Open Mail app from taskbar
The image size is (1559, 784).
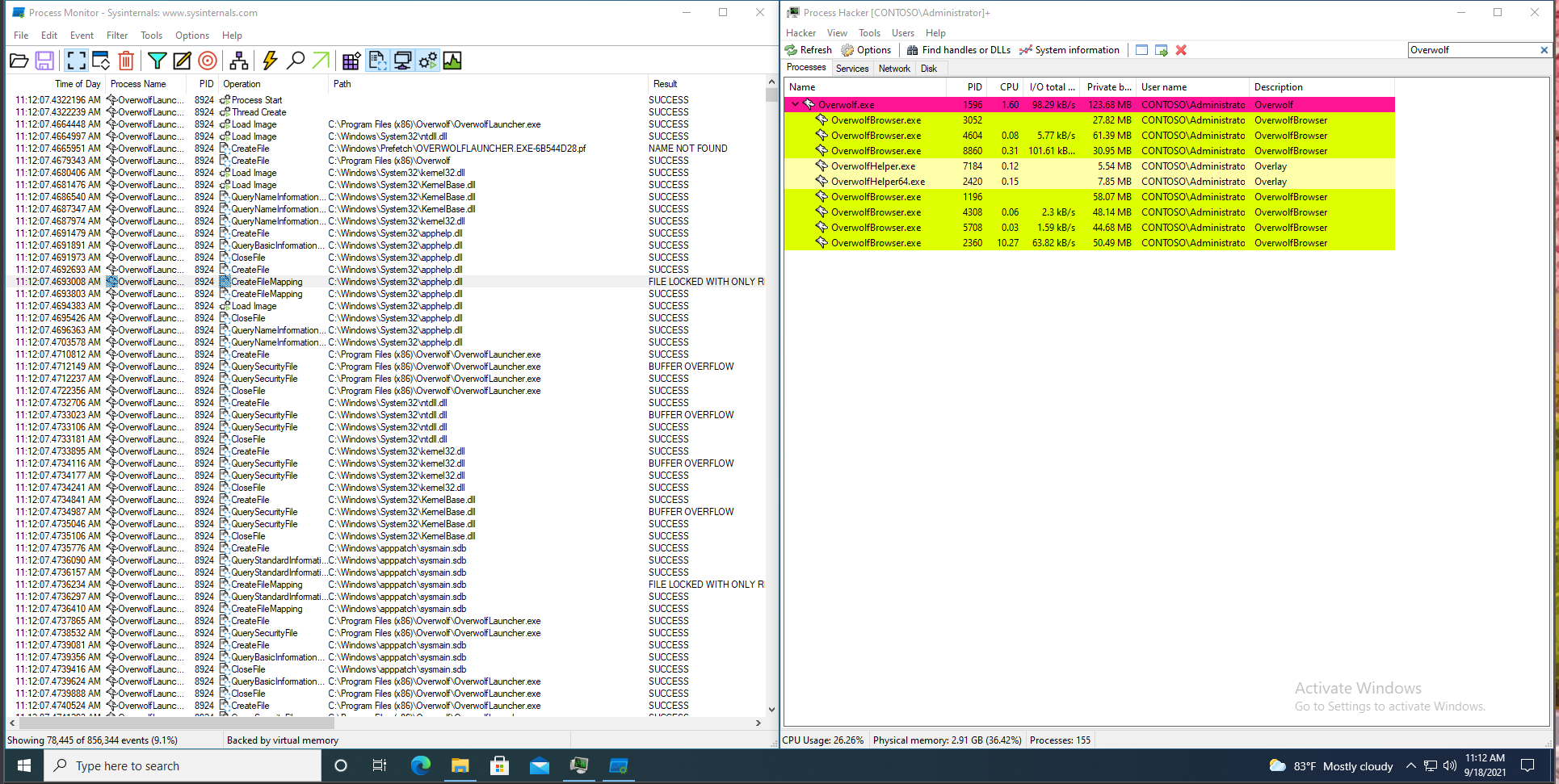[539, 765]
